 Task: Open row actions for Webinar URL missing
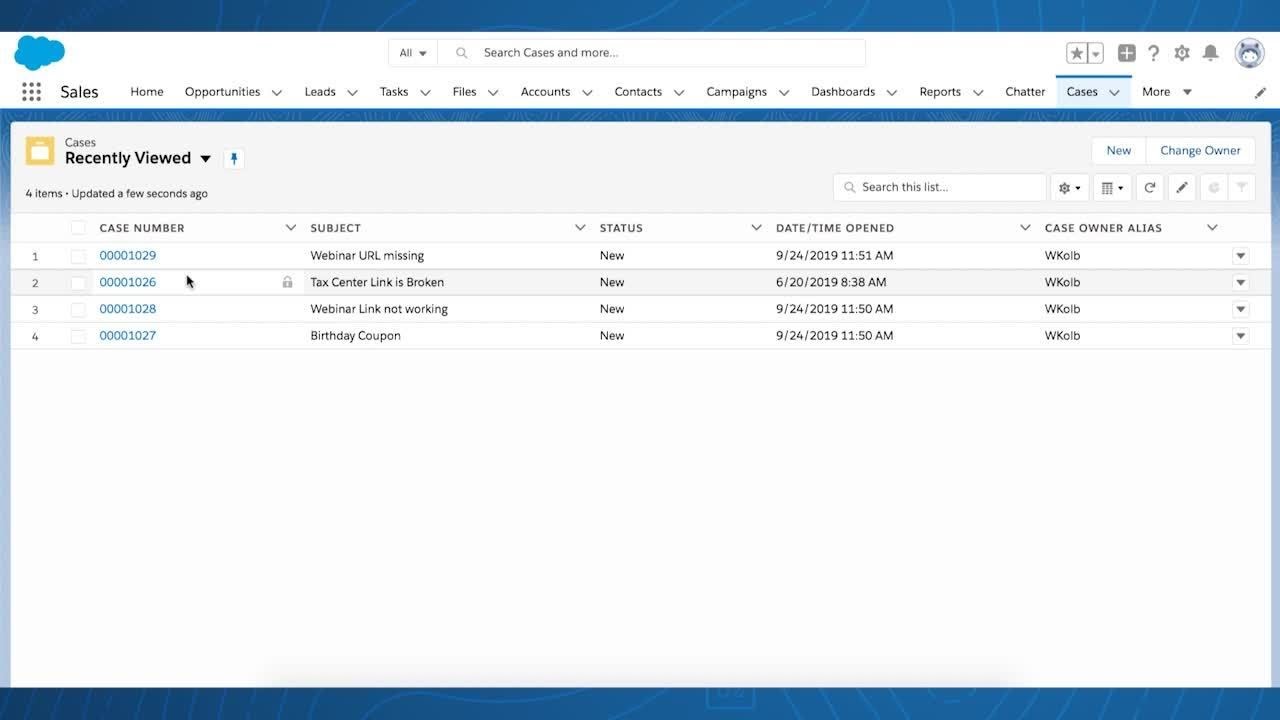click(1241, 256)
